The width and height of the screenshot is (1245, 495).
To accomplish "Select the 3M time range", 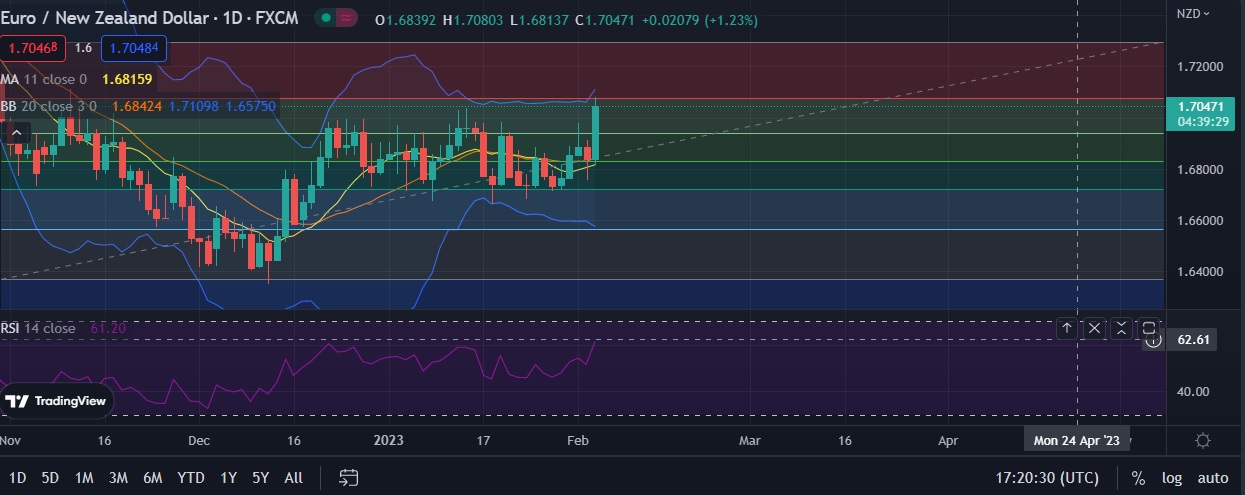I will 118,478.
